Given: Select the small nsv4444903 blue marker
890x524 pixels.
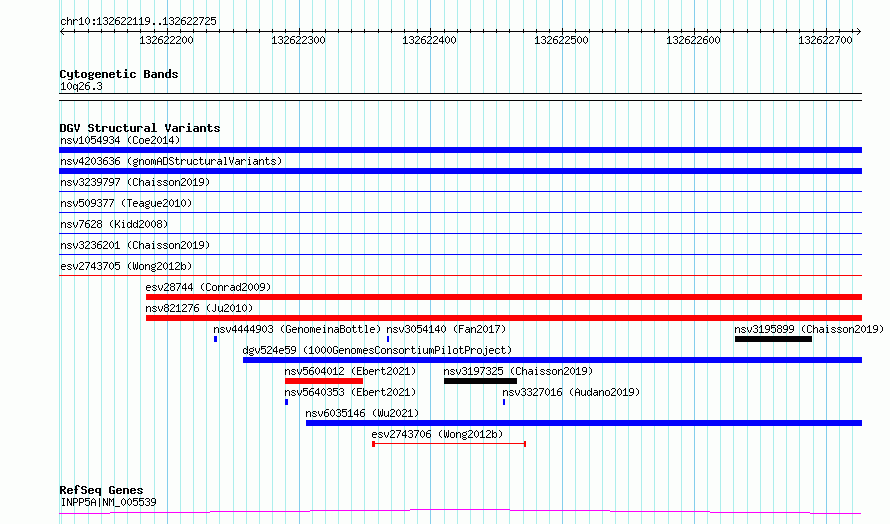Looking at the screenshot, I should pyautogui.click(x=216, y=339).
